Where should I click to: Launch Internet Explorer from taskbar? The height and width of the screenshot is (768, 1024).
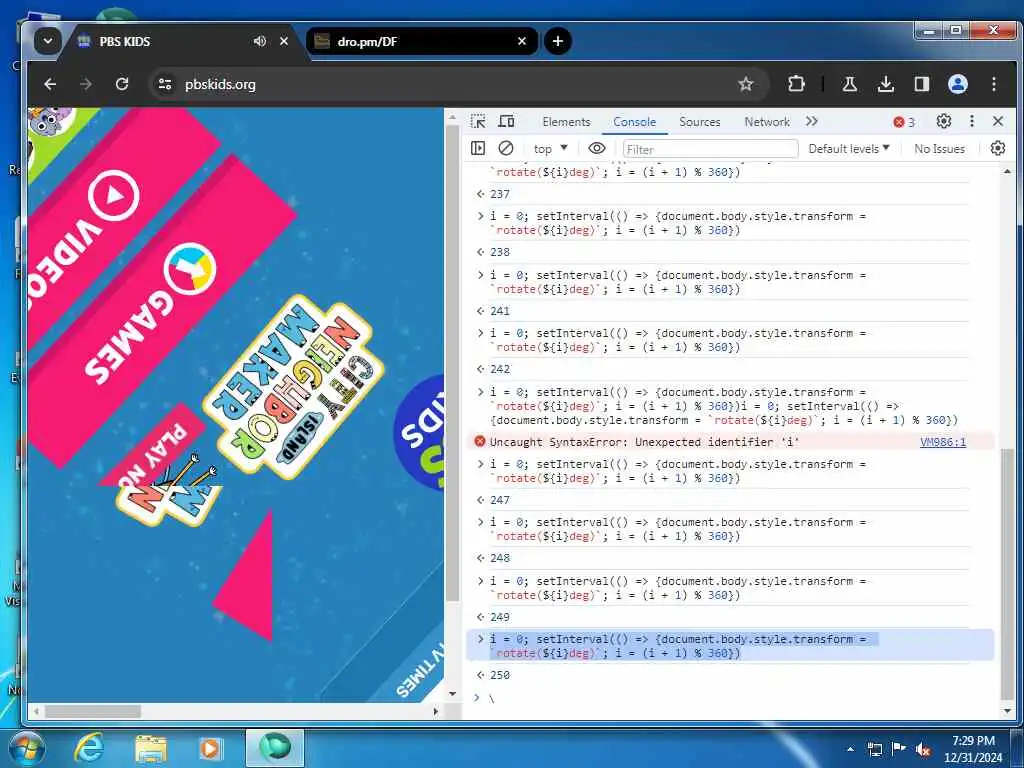point(88,748)
